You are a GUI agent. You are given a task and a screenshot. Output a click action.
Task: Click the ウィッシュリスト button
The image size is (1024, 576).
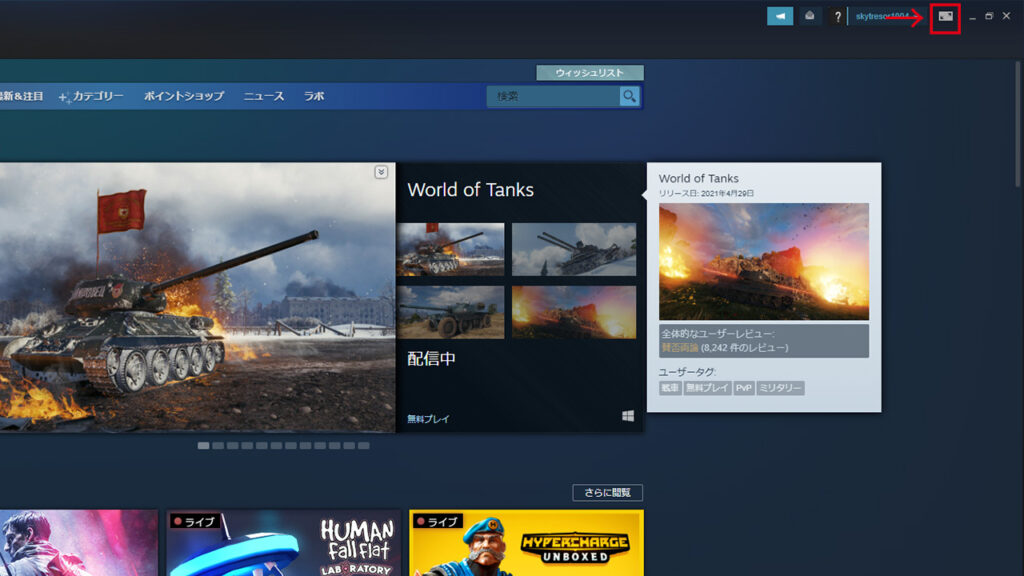590,72
